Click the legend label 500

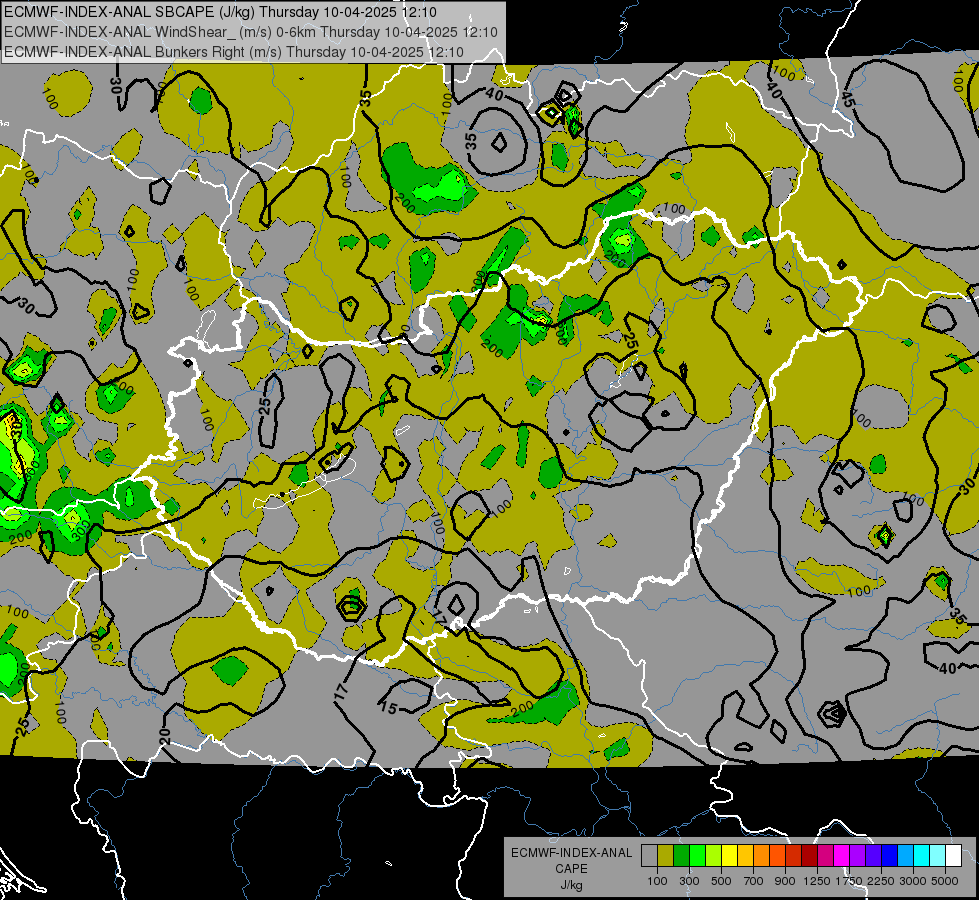721,881
